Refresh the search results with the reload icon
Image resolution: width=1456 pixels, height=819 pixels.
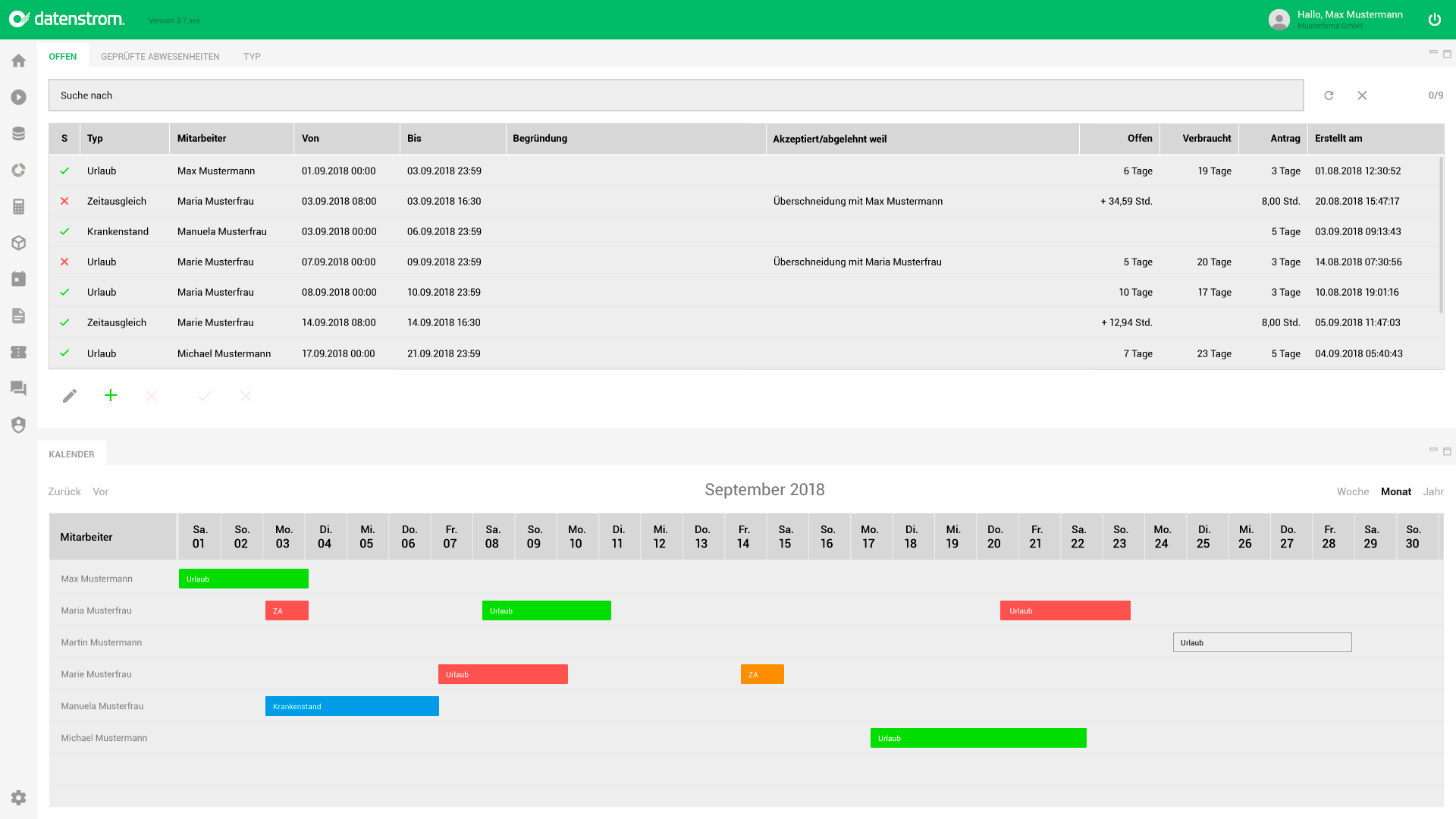[1329, 96]
